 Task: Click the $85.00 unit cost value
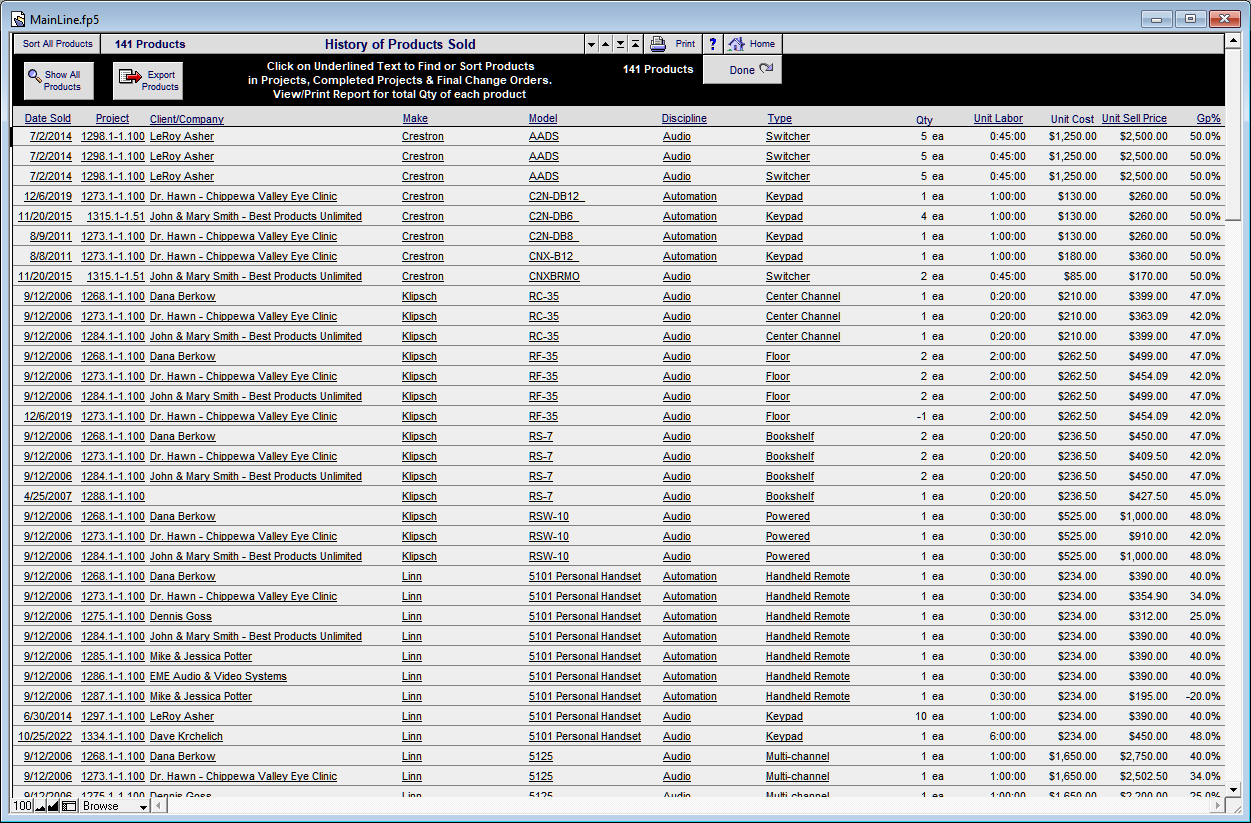click(x=1080, y=276)
